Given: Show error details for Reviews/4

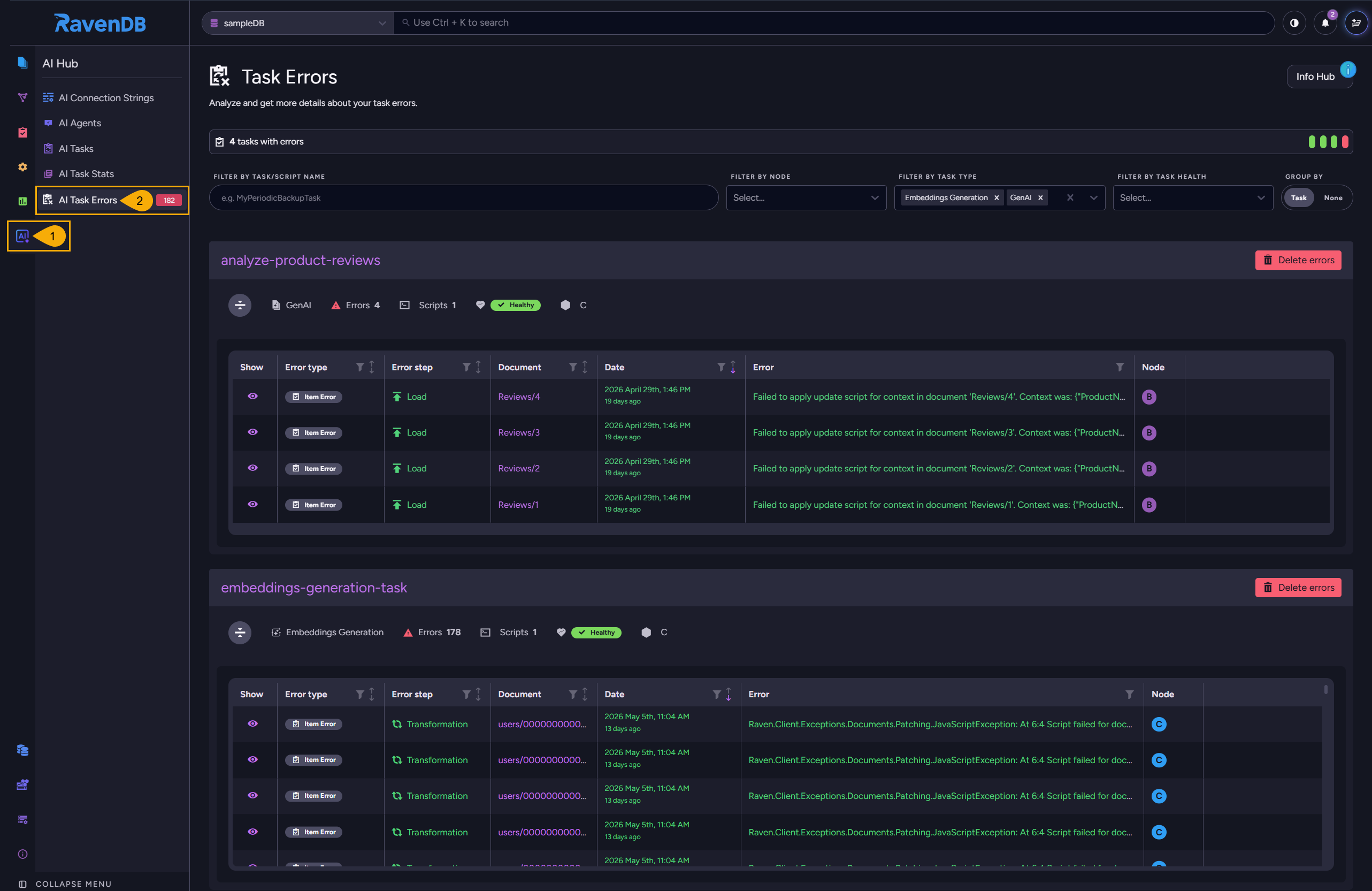Looking at the screenshot, I should (252, 396).
